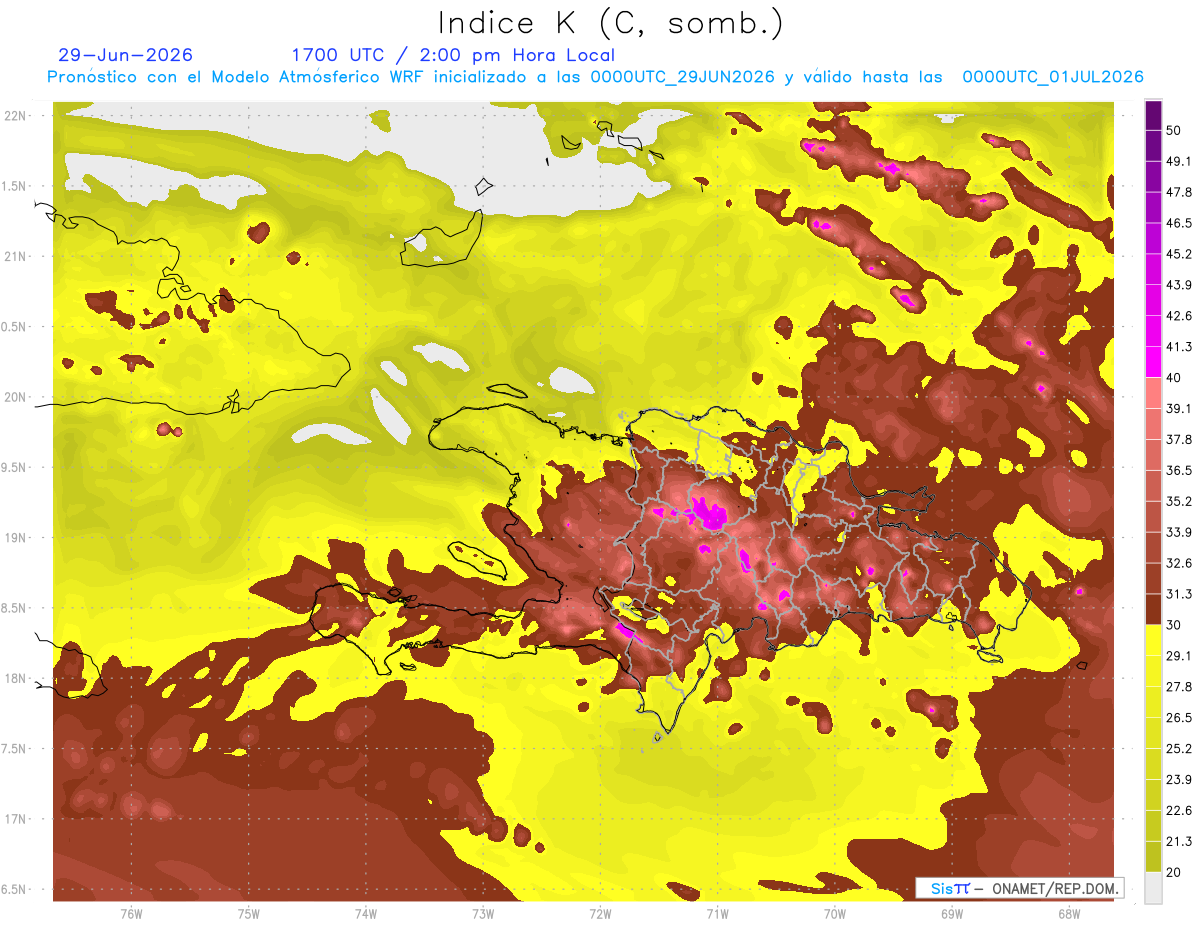This screenshot has width=1200, height=927.
Task: Click the color bar value '25.2'
Action: (1178, 748)
